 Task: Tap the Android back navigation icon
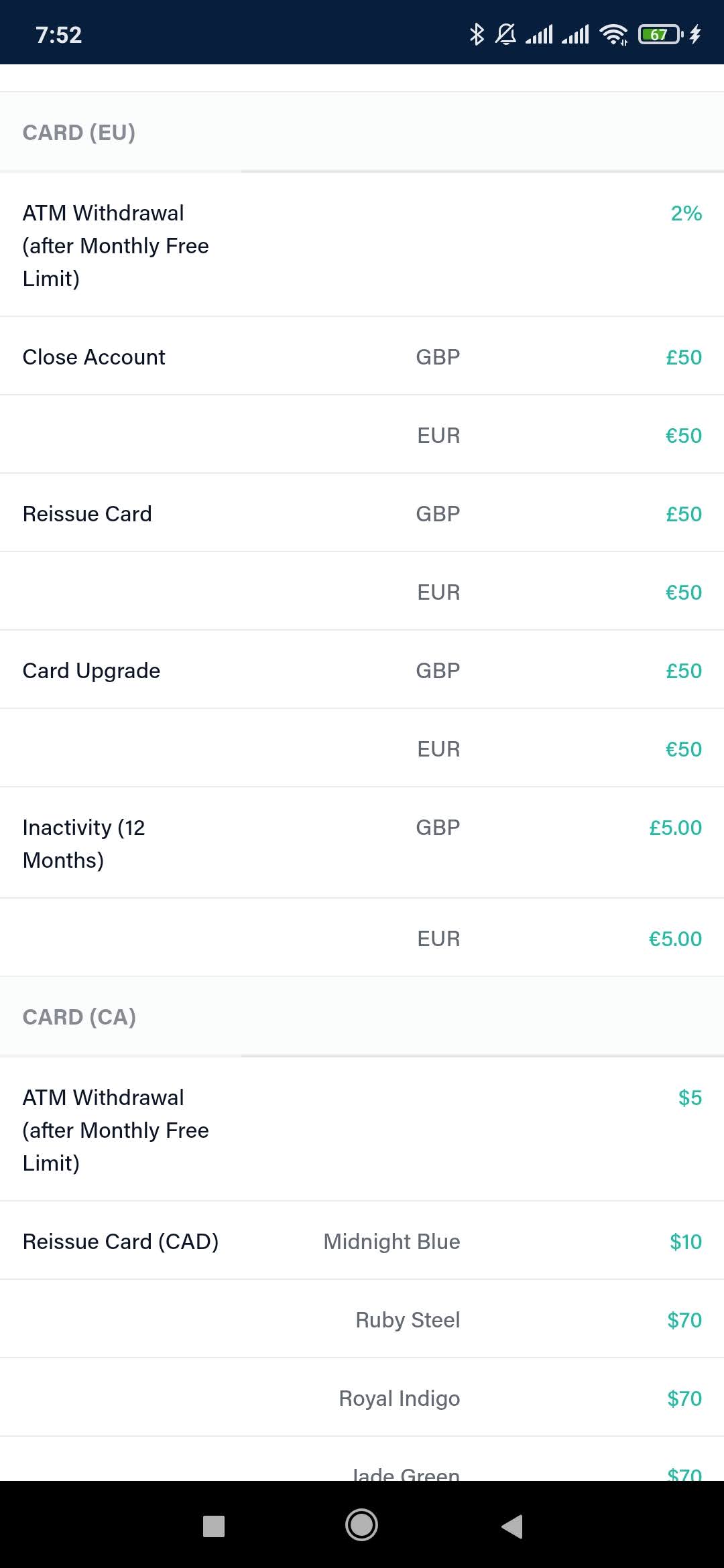pos(512,1526)
